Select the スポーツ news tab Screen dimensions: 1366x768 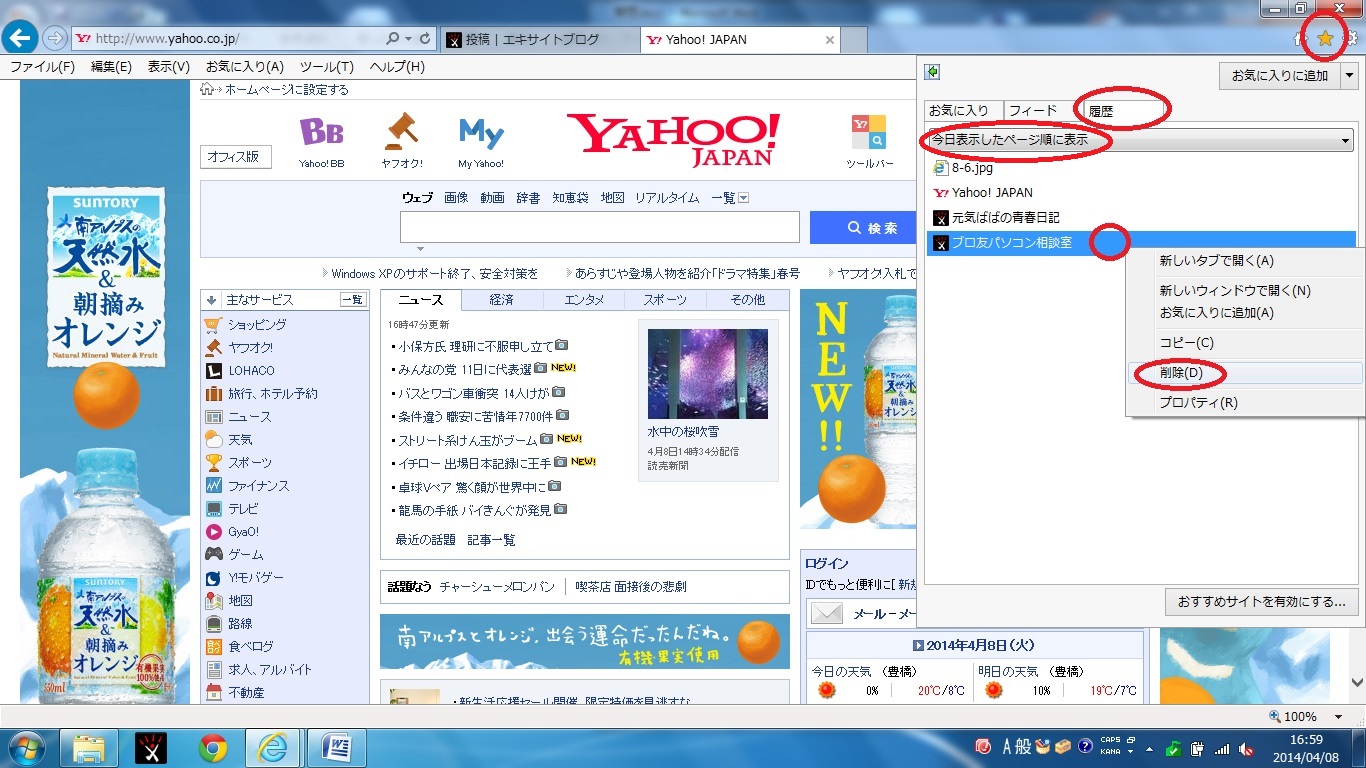coord(665,300)
